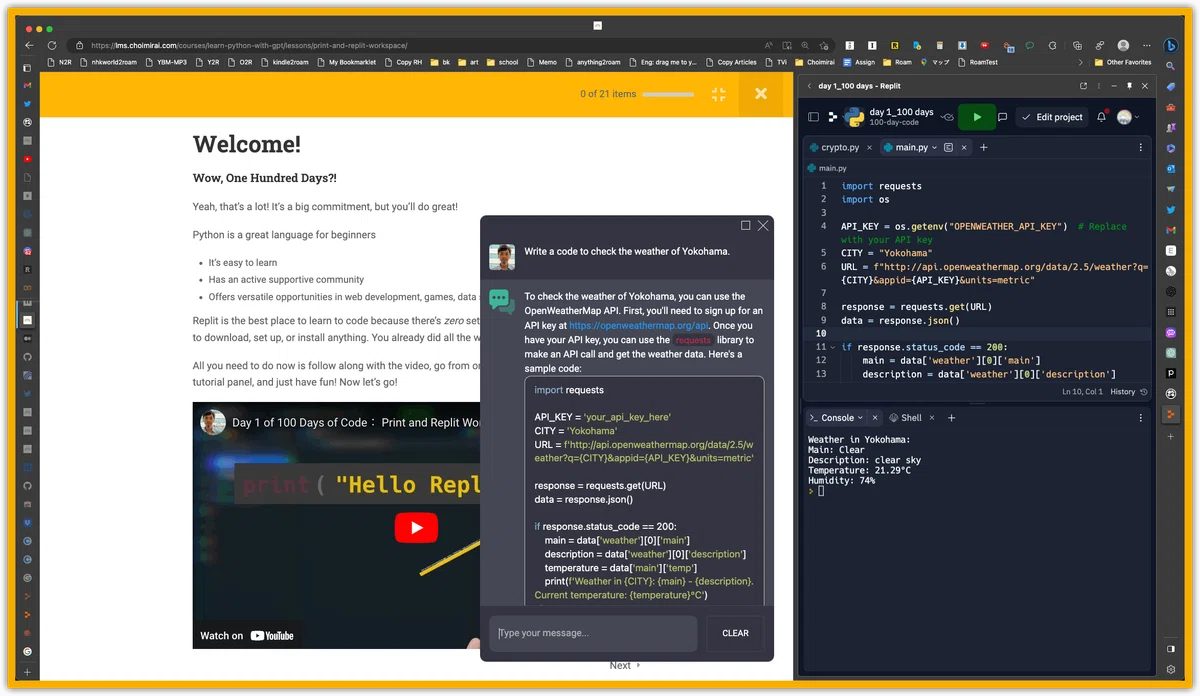1200x696 pixels.
Task: Add page to favorites star icon
Action: [x=825, y=45]
